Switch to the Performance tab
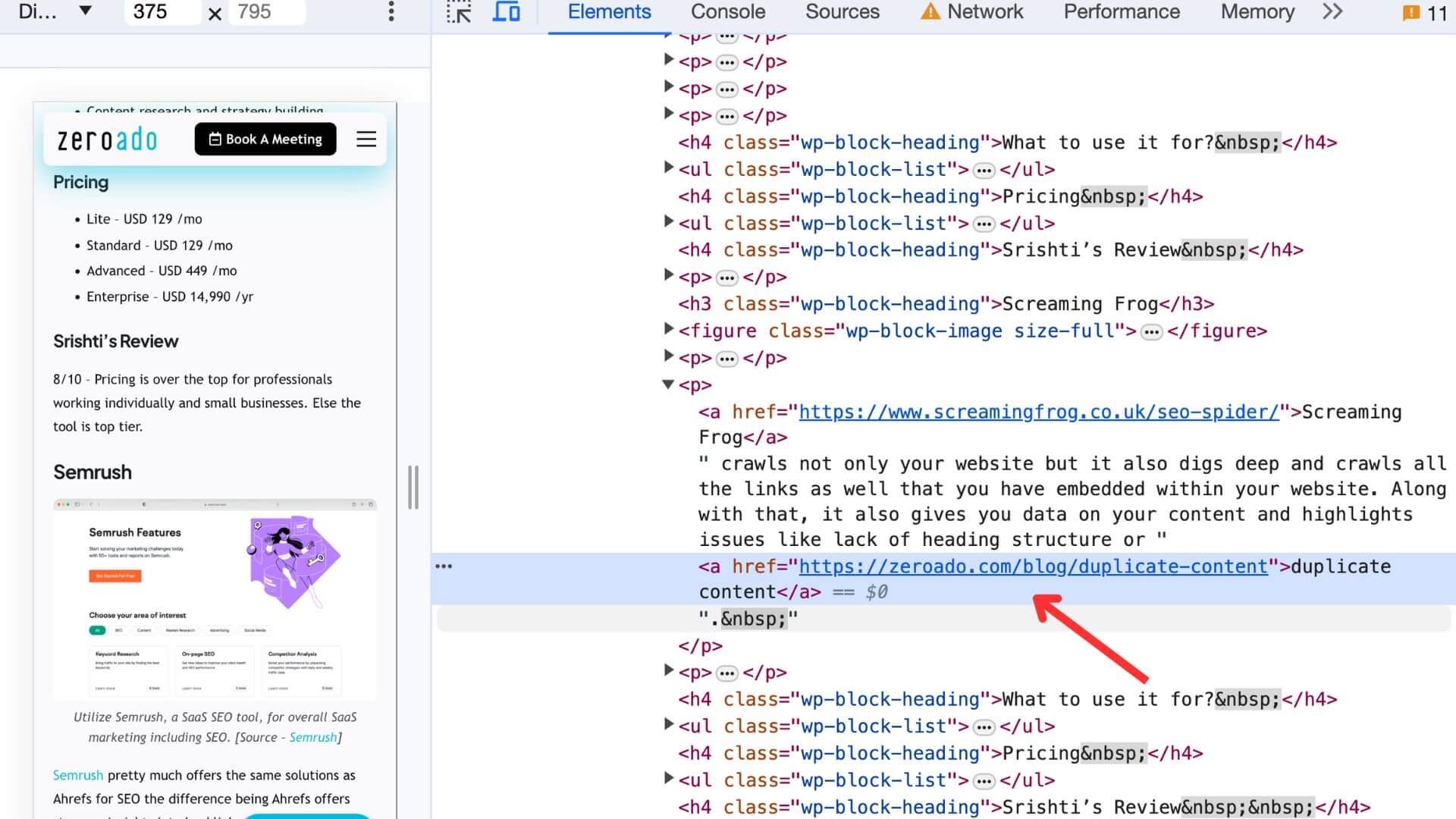The width and height of the screenshot is (1456, 819). coord(1122,12)
